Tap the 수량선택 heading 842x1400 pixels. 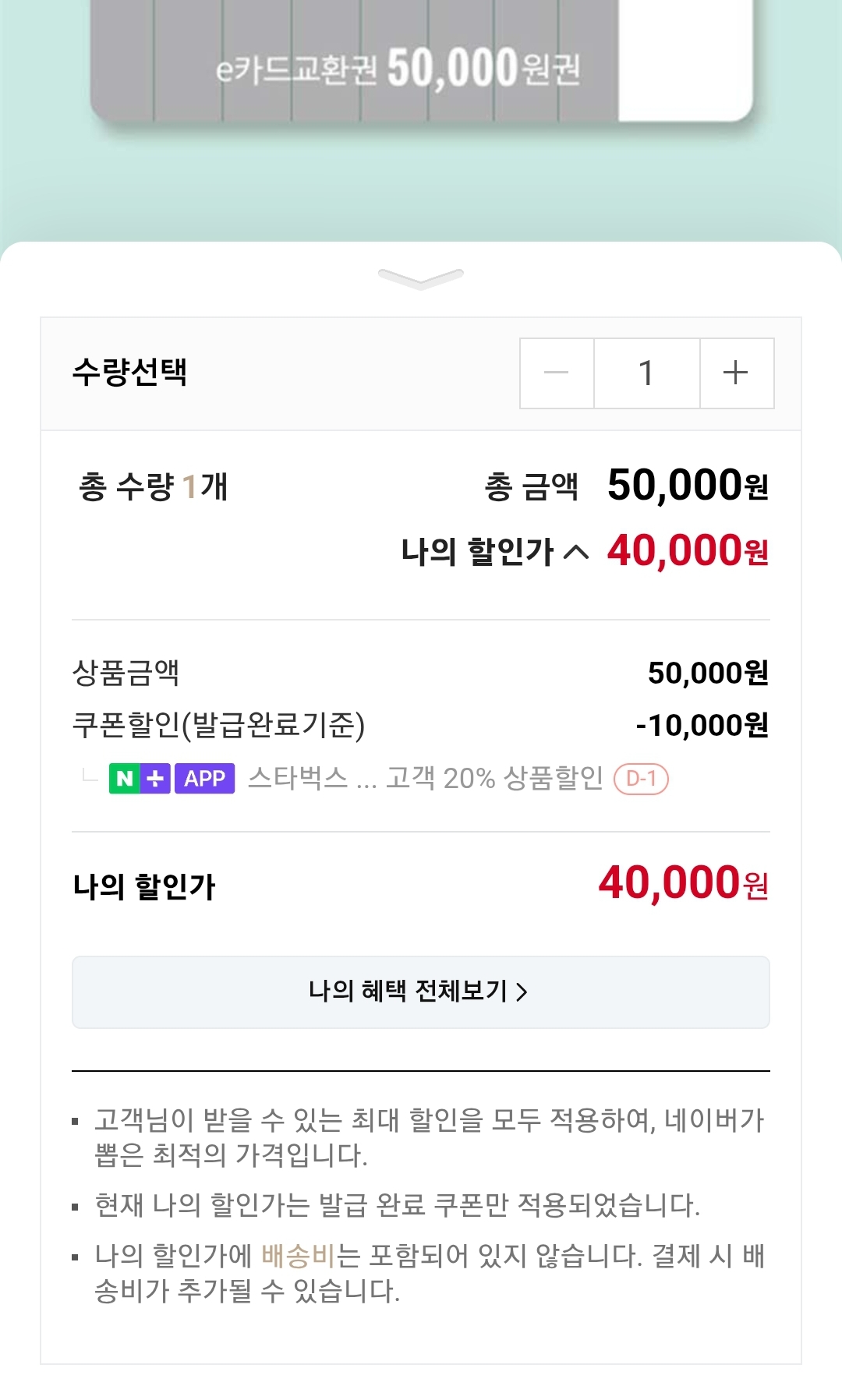pyautogui.click(x=129, y=372)
